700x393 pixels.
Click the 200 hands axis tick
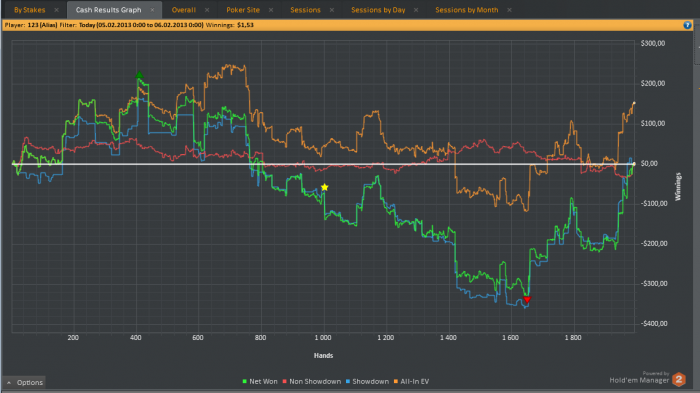[73, 338]
